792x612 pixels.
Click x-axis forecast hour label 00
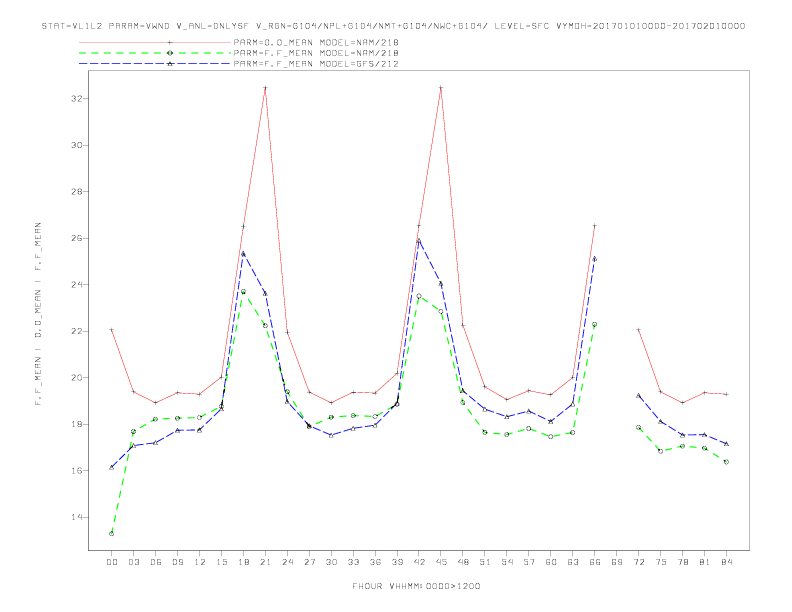tap(112, 562)
